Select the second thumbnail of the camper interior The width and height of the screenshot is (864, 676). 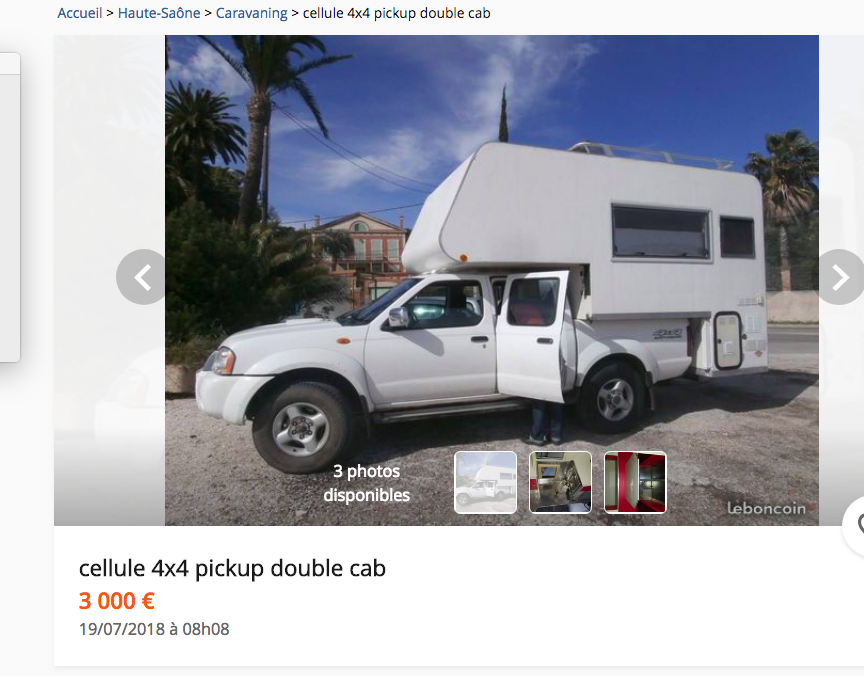560,483
